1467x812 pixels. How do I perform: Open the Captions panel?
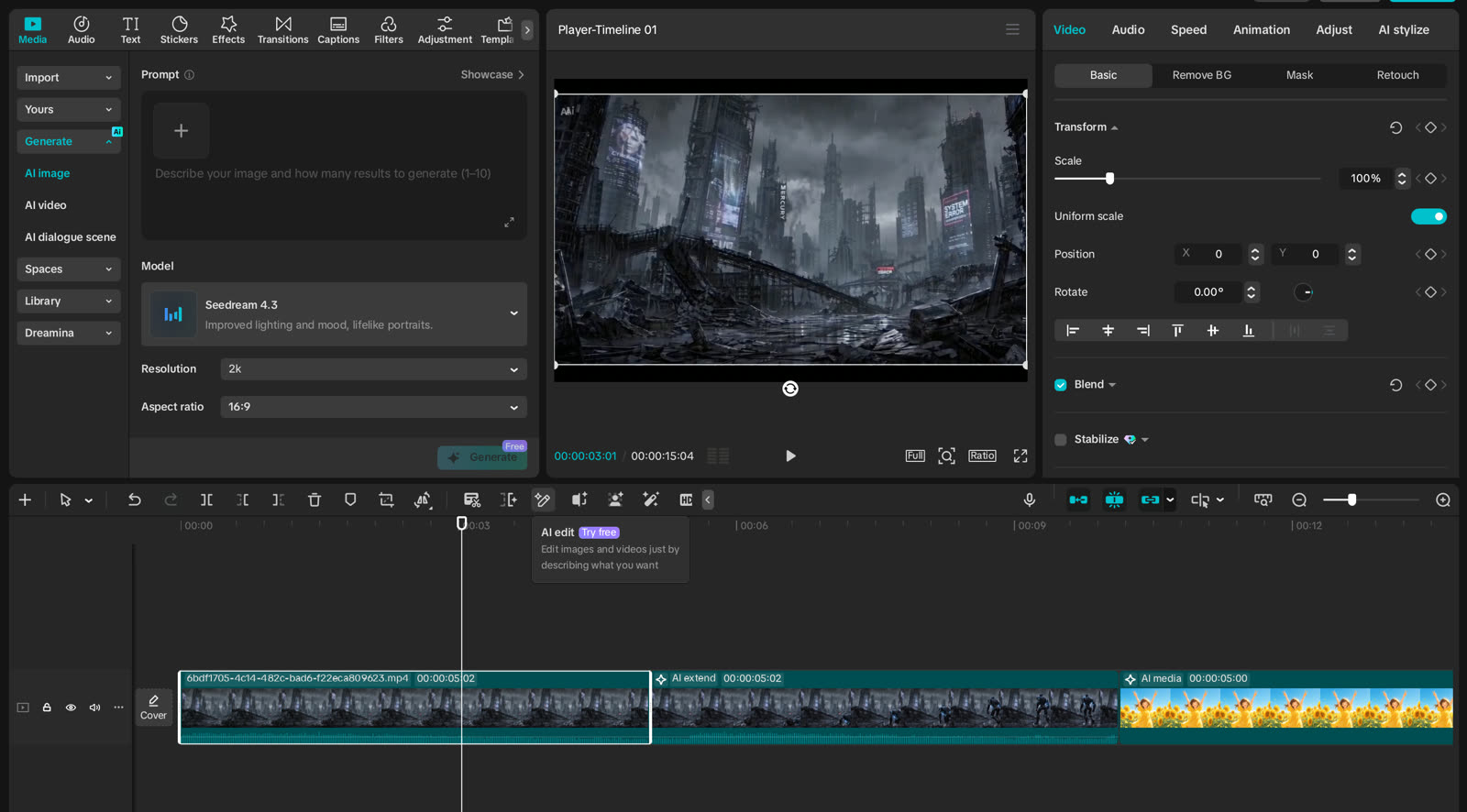(338, 29)
